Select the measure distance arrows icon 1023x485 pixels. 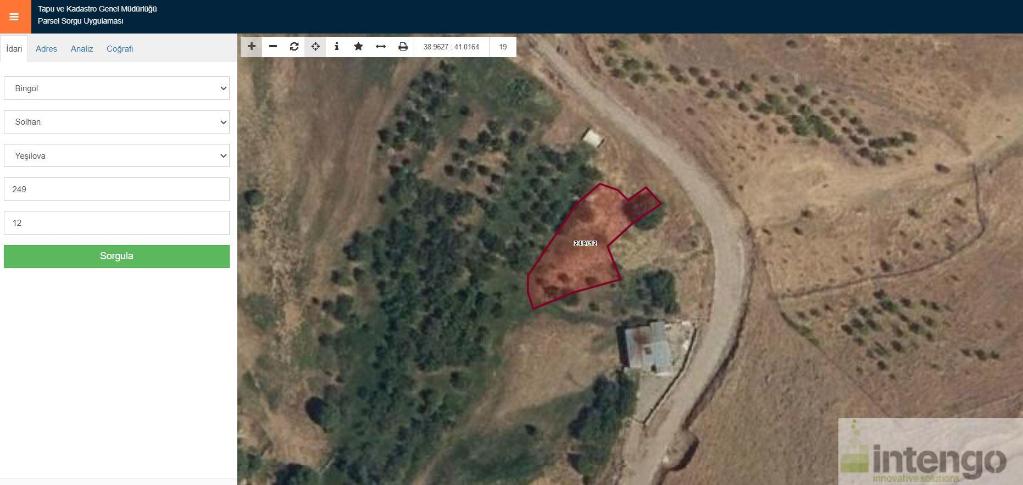click(x=381, y=46)
